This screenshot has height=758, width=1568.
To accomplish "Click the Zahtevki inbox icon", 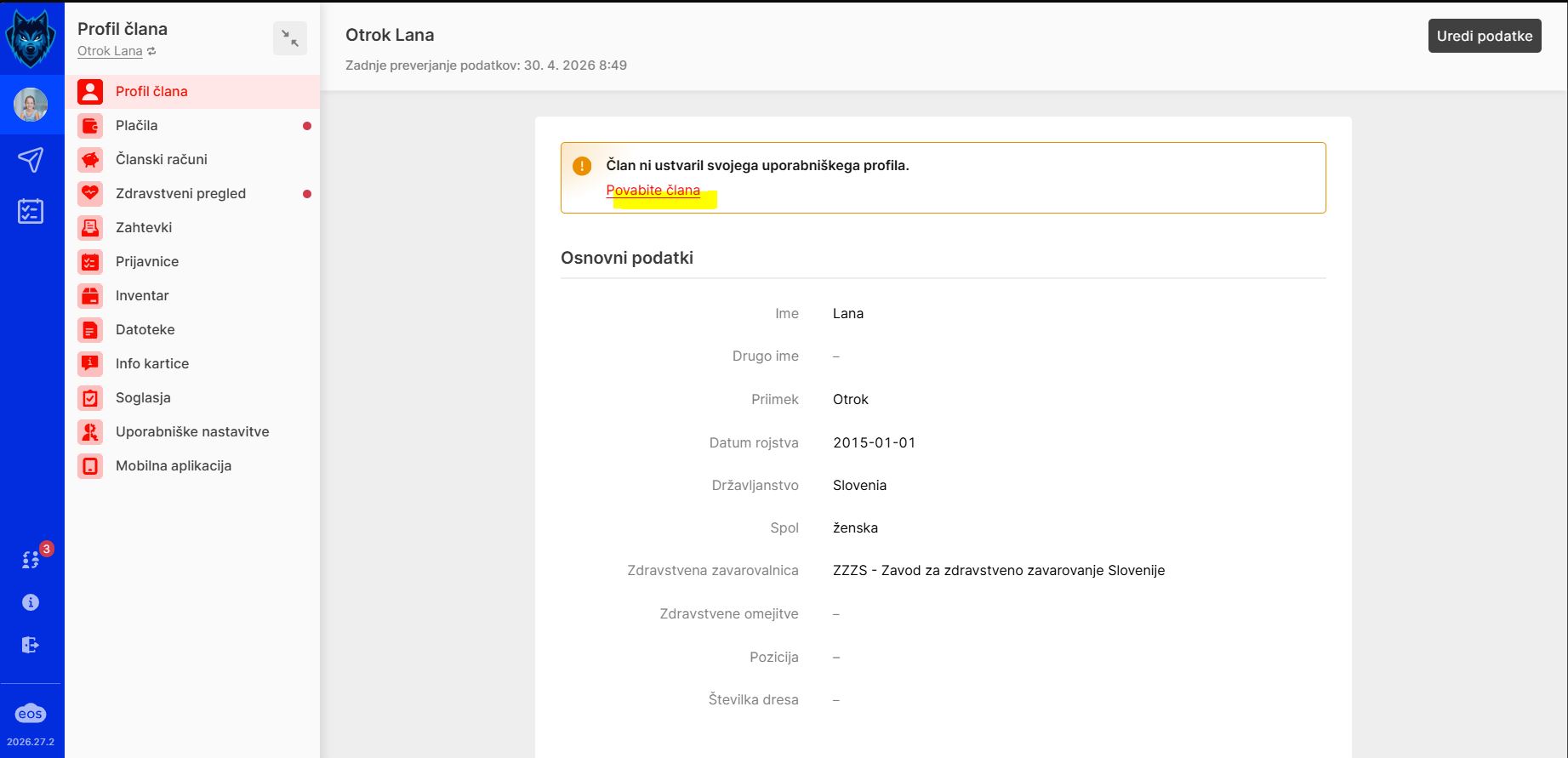I will point(90,227).
